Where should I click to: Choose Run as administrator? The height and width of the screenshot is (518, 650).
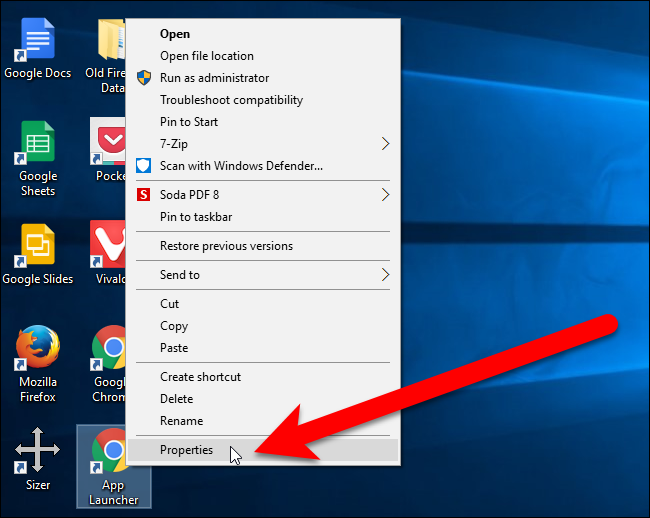pos(263,78)
